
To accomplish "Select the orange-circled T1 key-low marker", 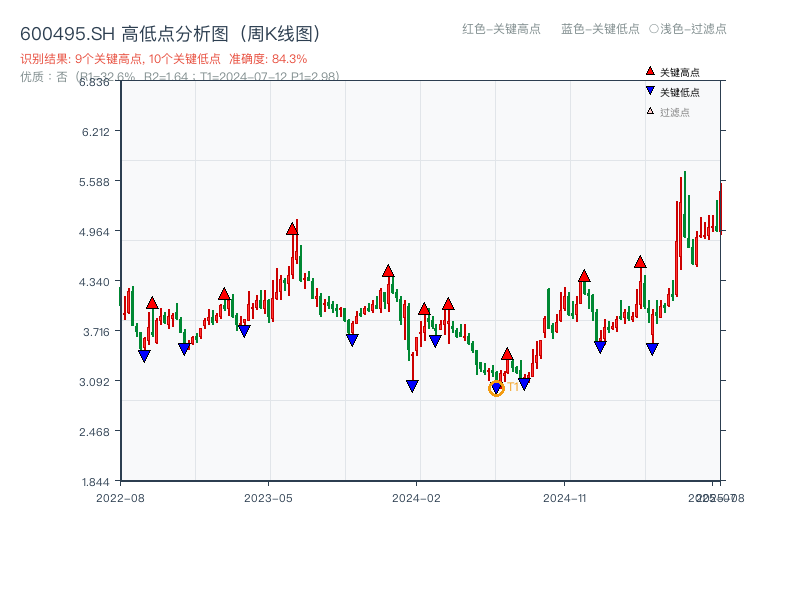I will pos(496,389).
